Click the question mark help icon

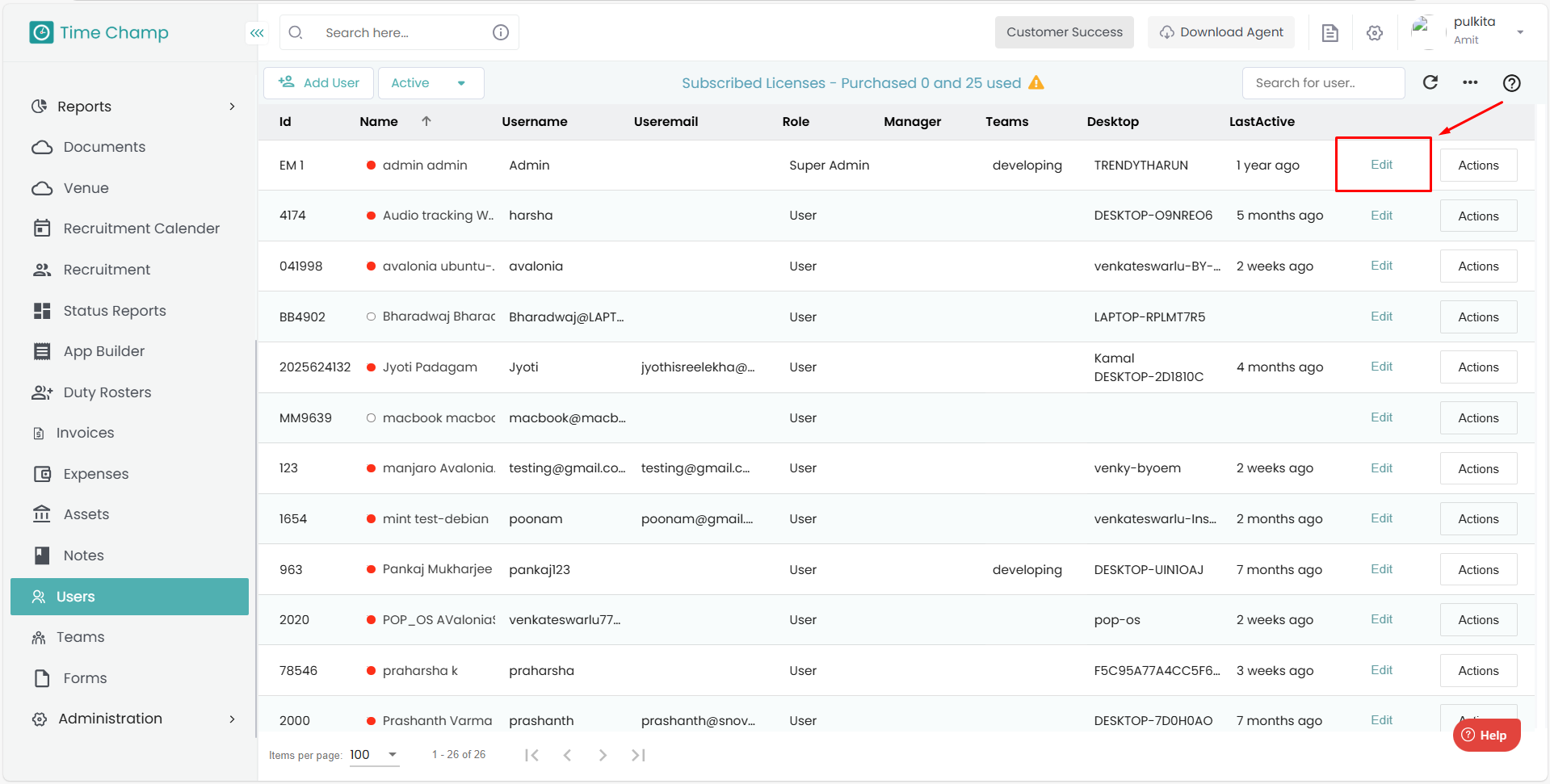click(x=1511, y=83)
